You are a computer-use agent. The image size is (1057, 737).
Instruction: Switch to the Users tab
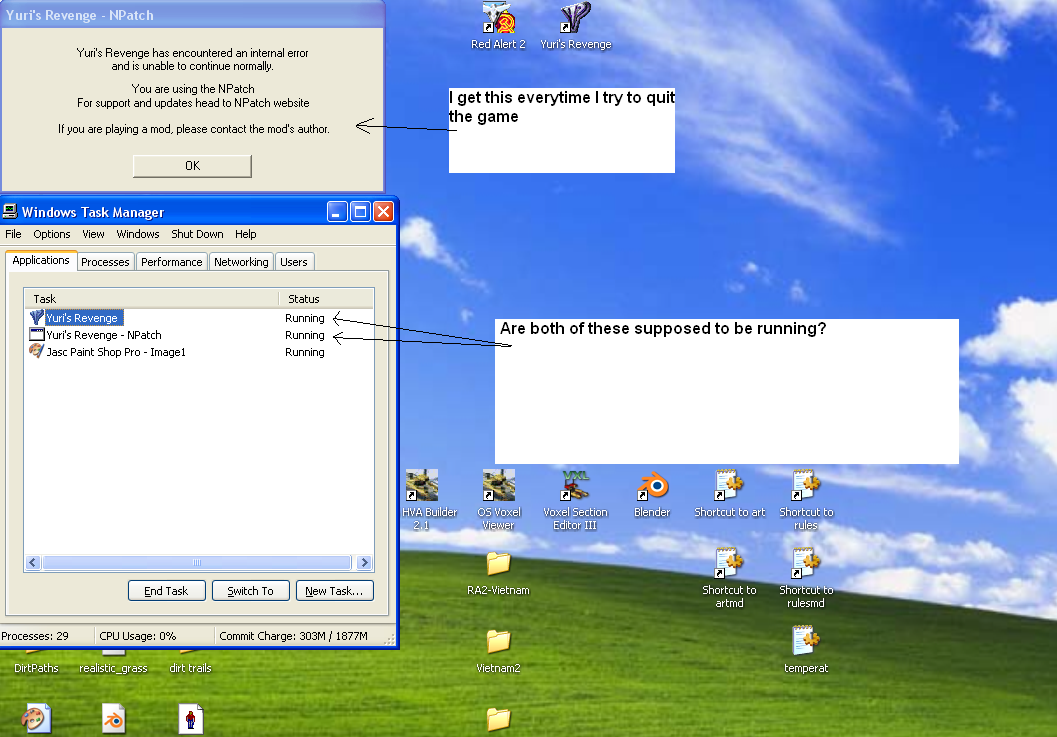click(294, 262)
